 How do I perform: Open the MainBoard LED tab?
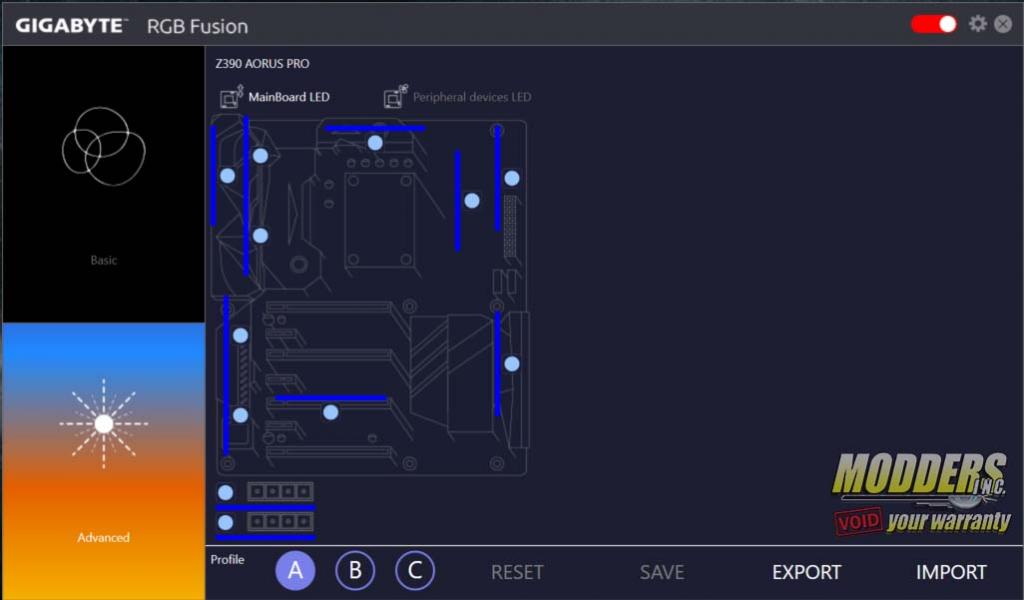coord(289,97)
